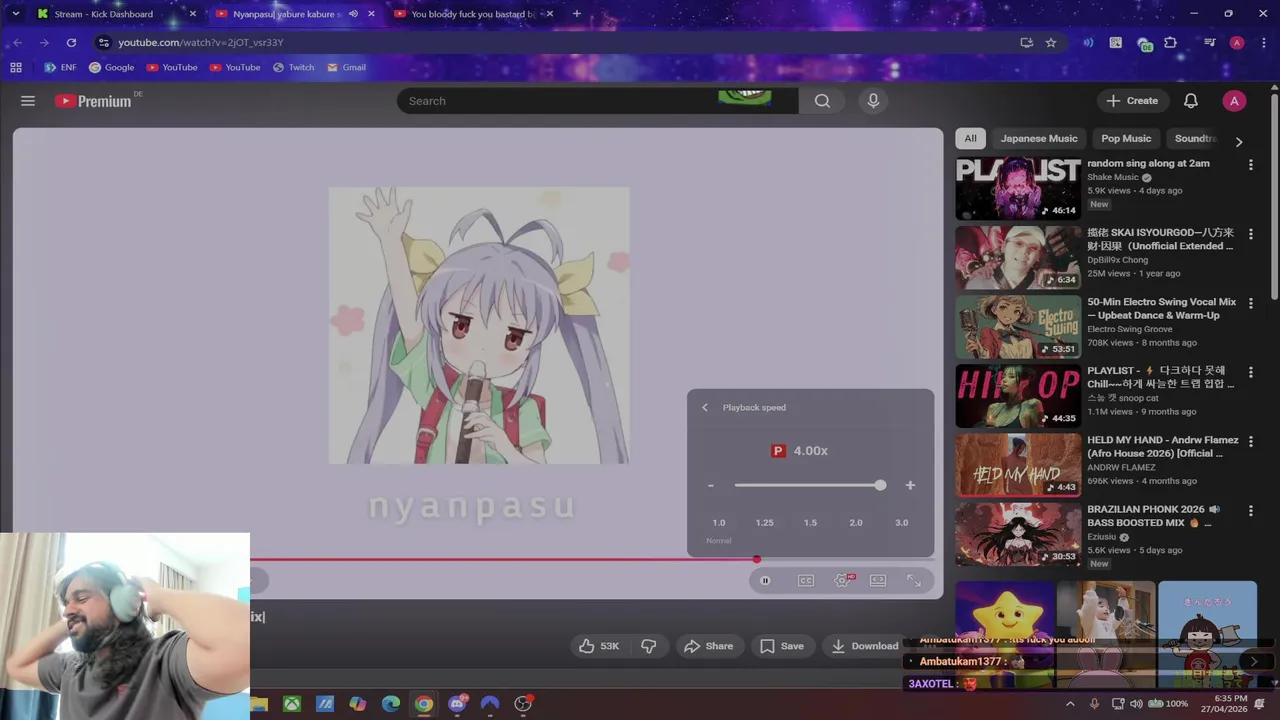1280x720 pixels.
Task: Open Xbox app in taskbar
Action: [292, 704]
